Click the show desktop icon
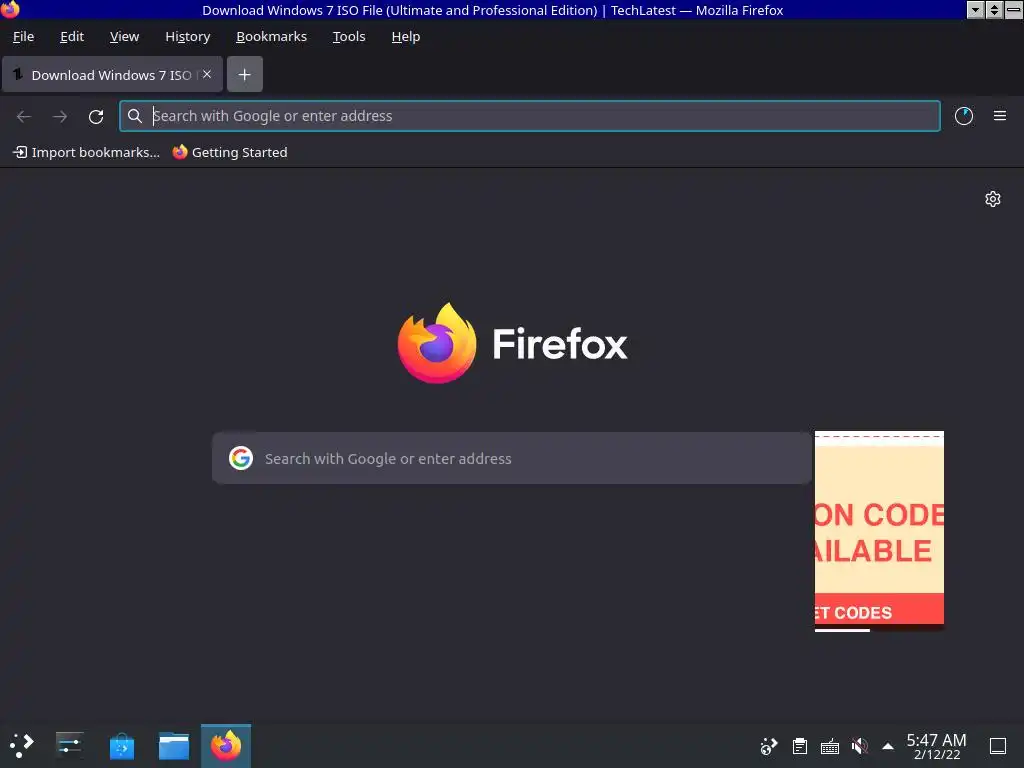Image resolution: width=1024 pixels, height=768 pixels. [997, 746]
